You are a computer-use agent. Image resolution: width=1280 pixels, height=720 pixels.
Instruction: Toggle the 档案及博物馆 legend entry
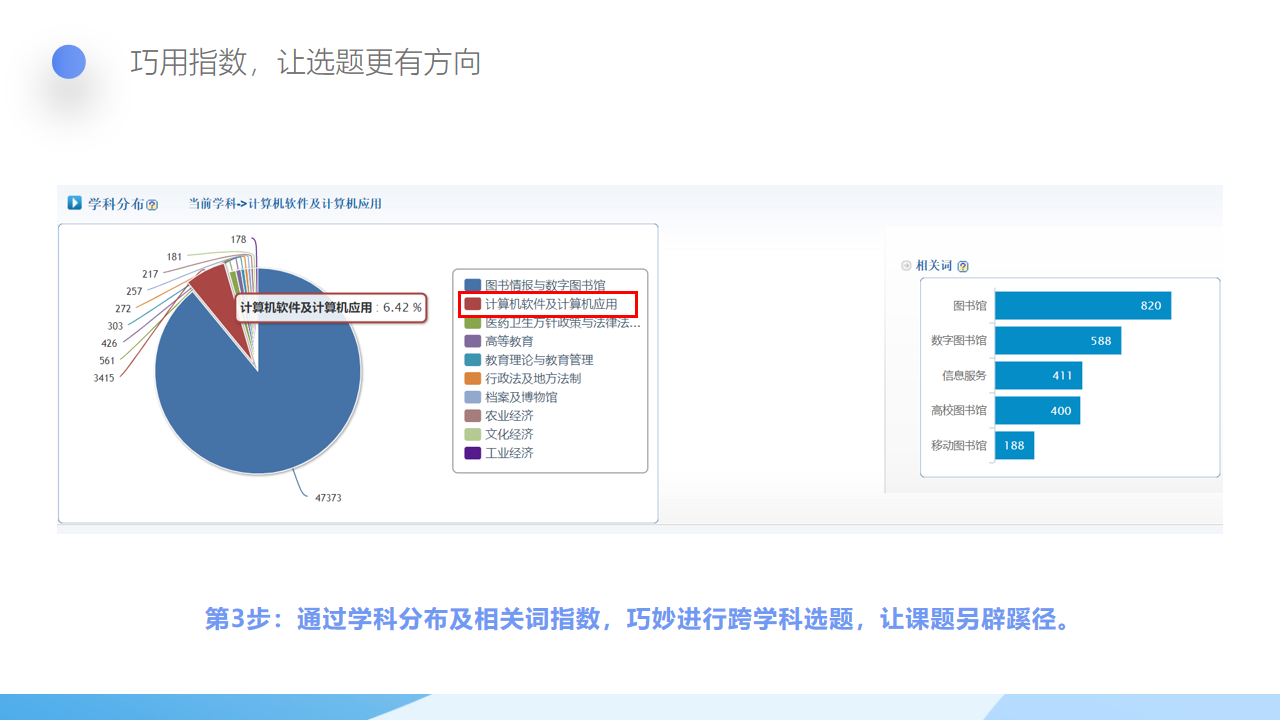click(520, 397)
